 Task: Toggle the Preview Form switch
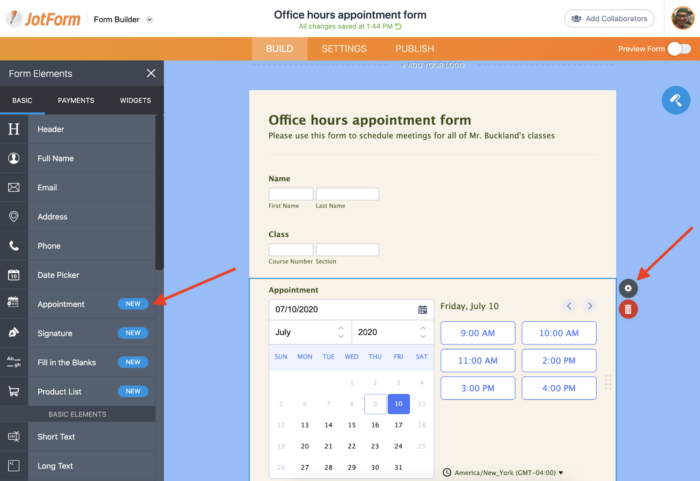click(x=679, y=49)
